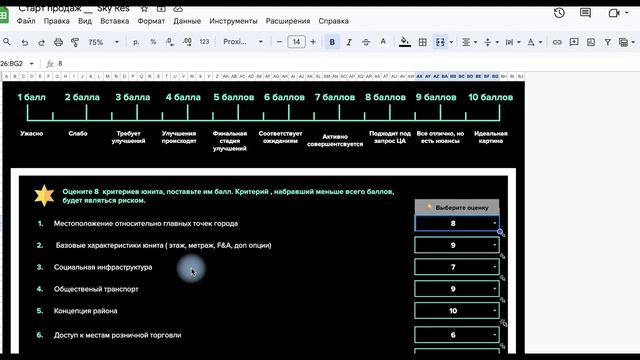Screen dimensions: 640x360
Task: Open rating dropdown for Концепция района
Action: (495, 311)
